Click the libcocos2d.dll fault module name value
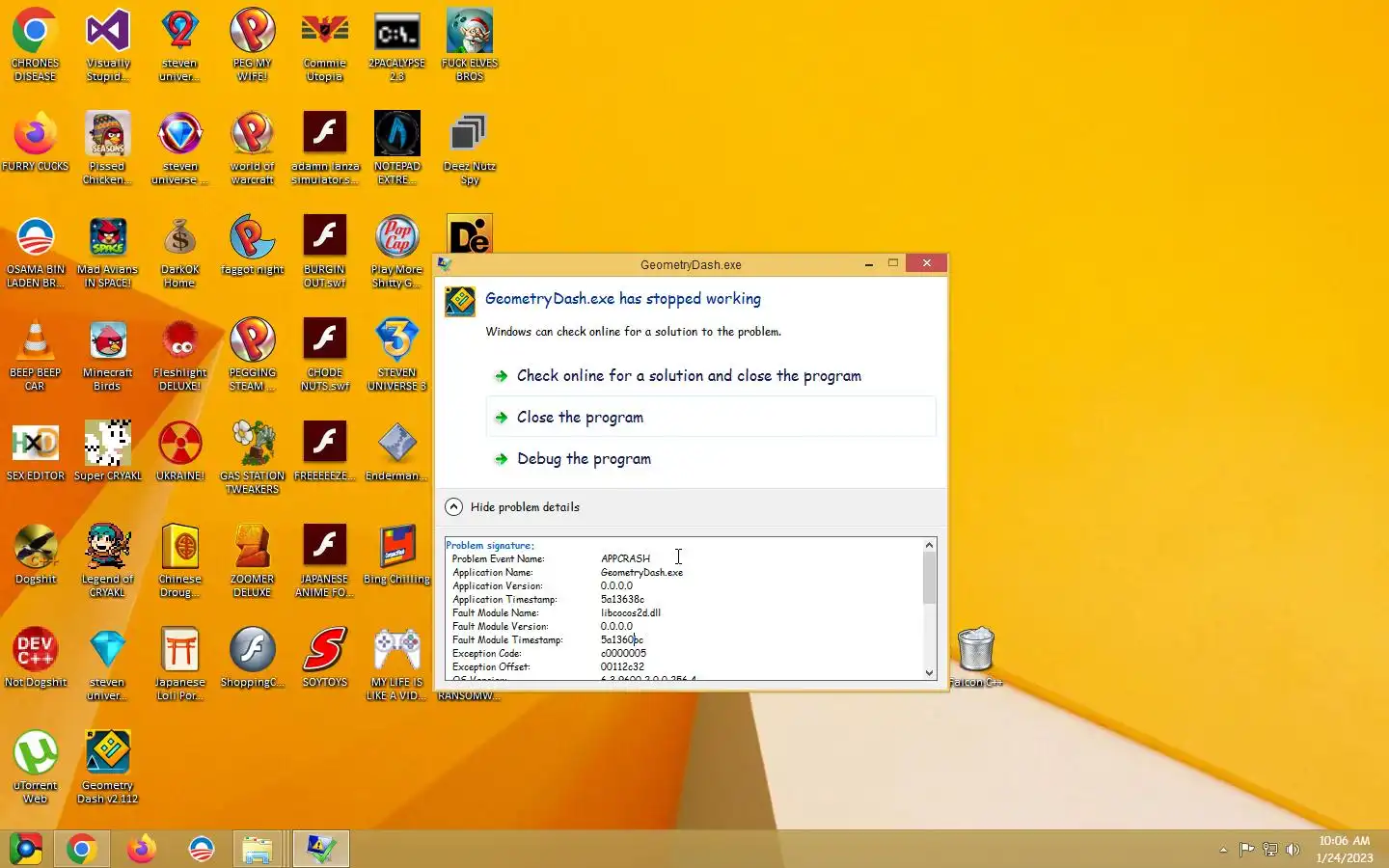Viewport: 1389px width, 868px height. tap(631, 612)
